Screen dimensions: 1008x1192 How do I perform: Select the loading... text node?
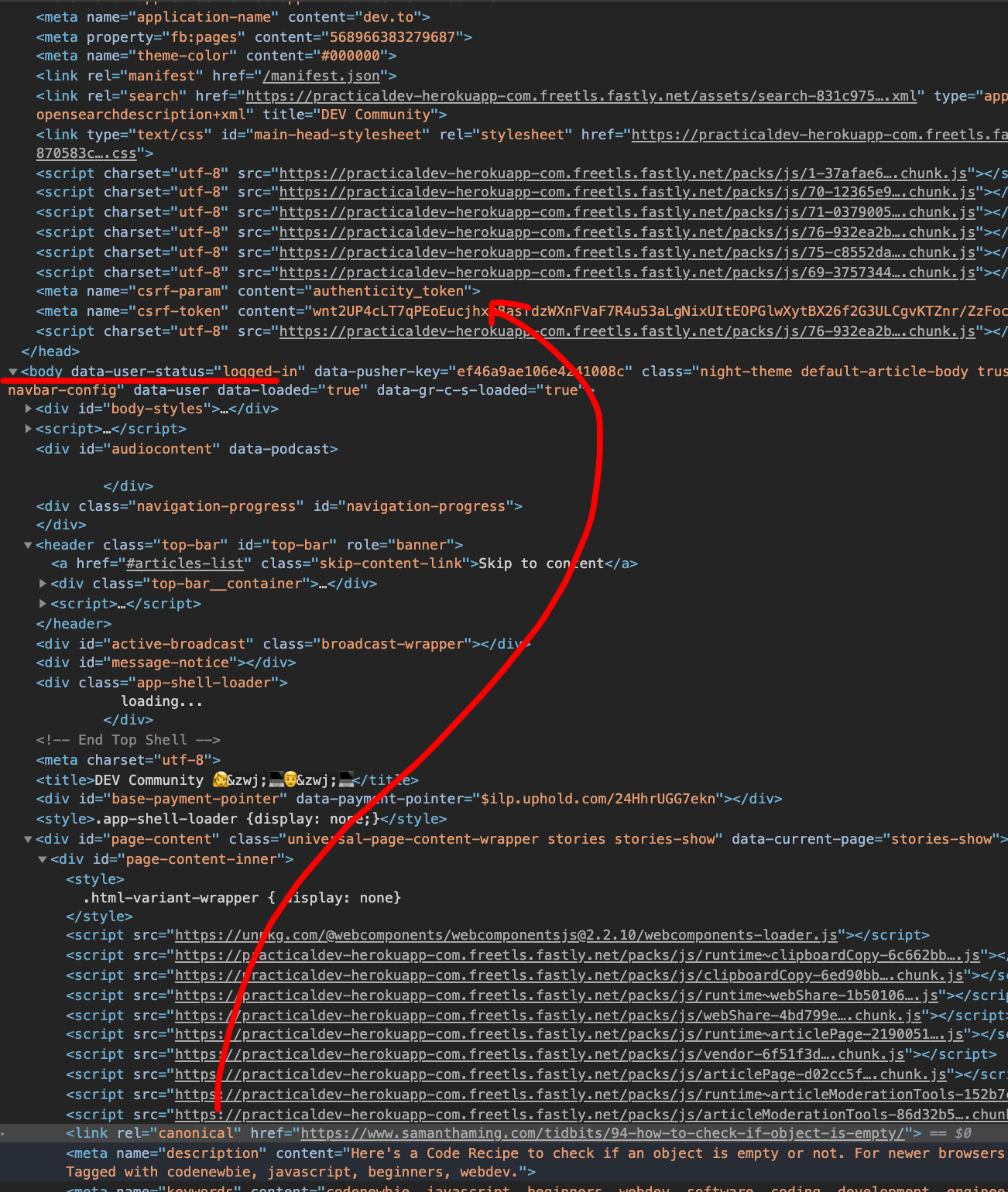[x=162, y=701]
